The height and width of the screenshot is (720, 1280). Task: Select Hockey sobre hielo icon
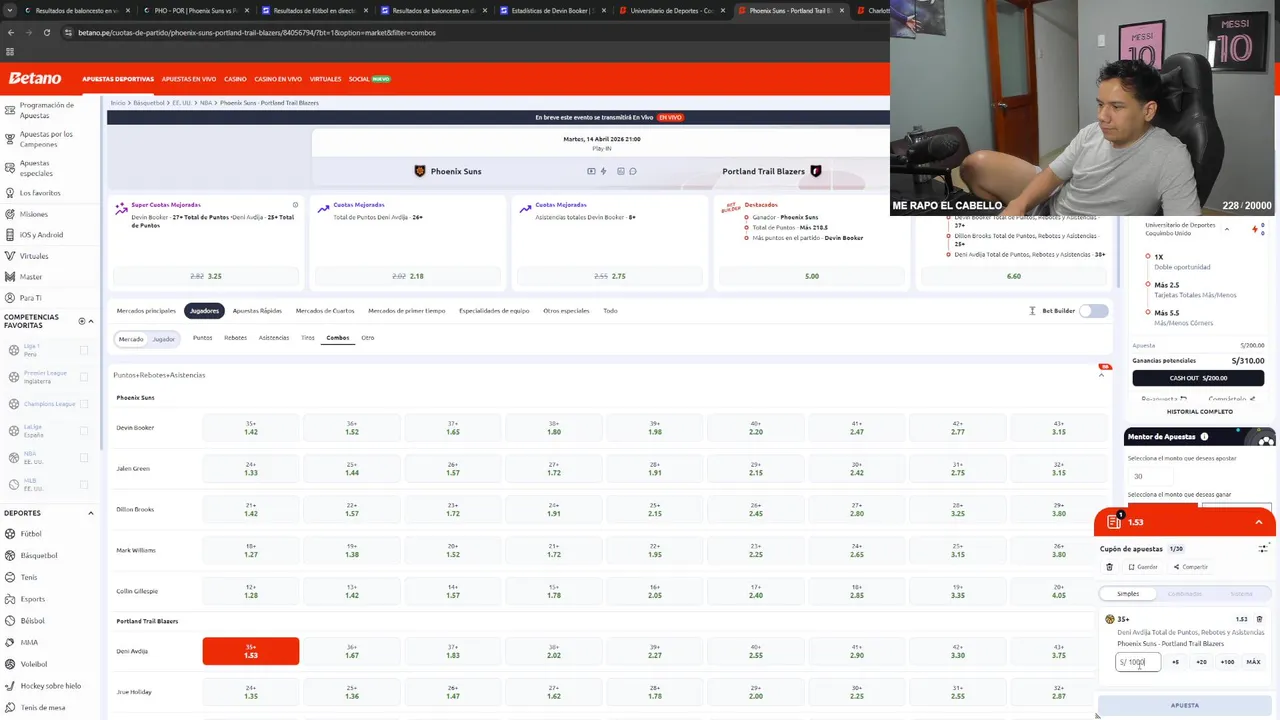9,686
